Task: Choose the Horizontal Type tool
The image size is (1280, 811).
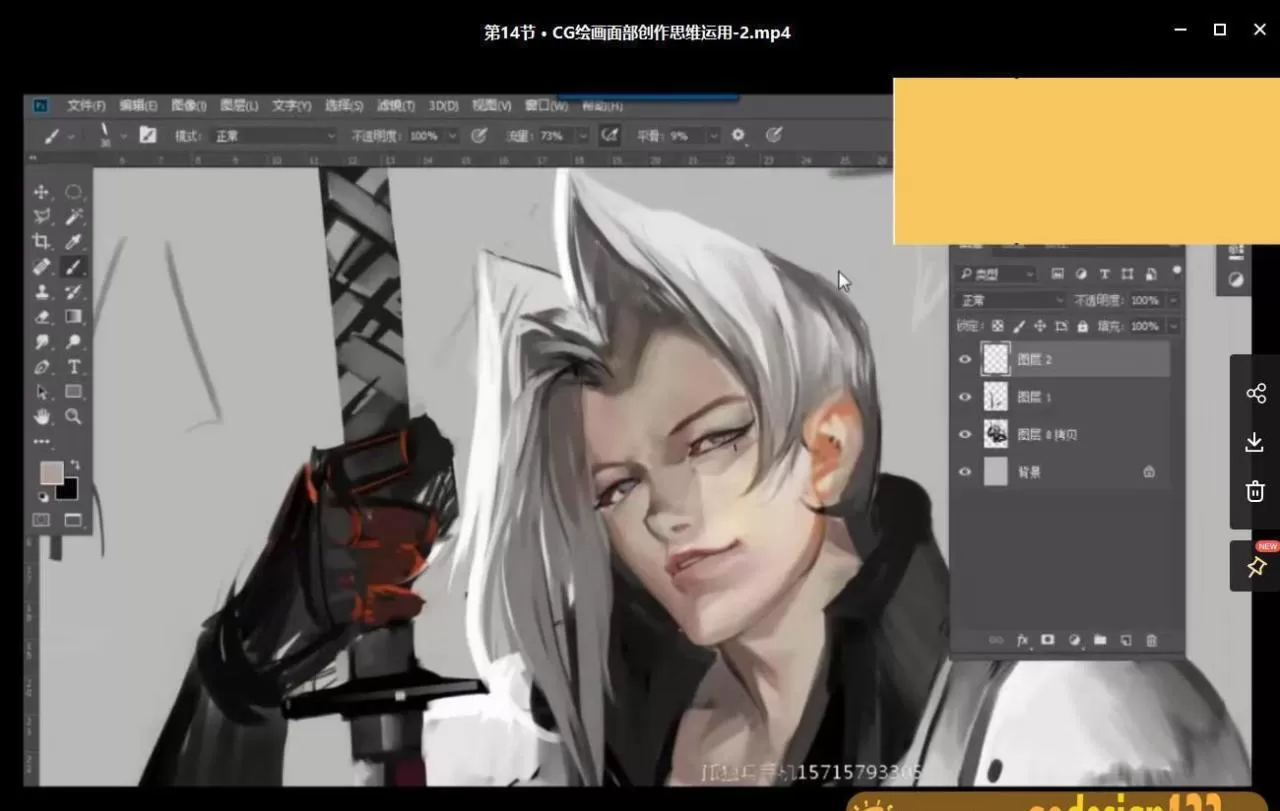Action: (73, 367)
